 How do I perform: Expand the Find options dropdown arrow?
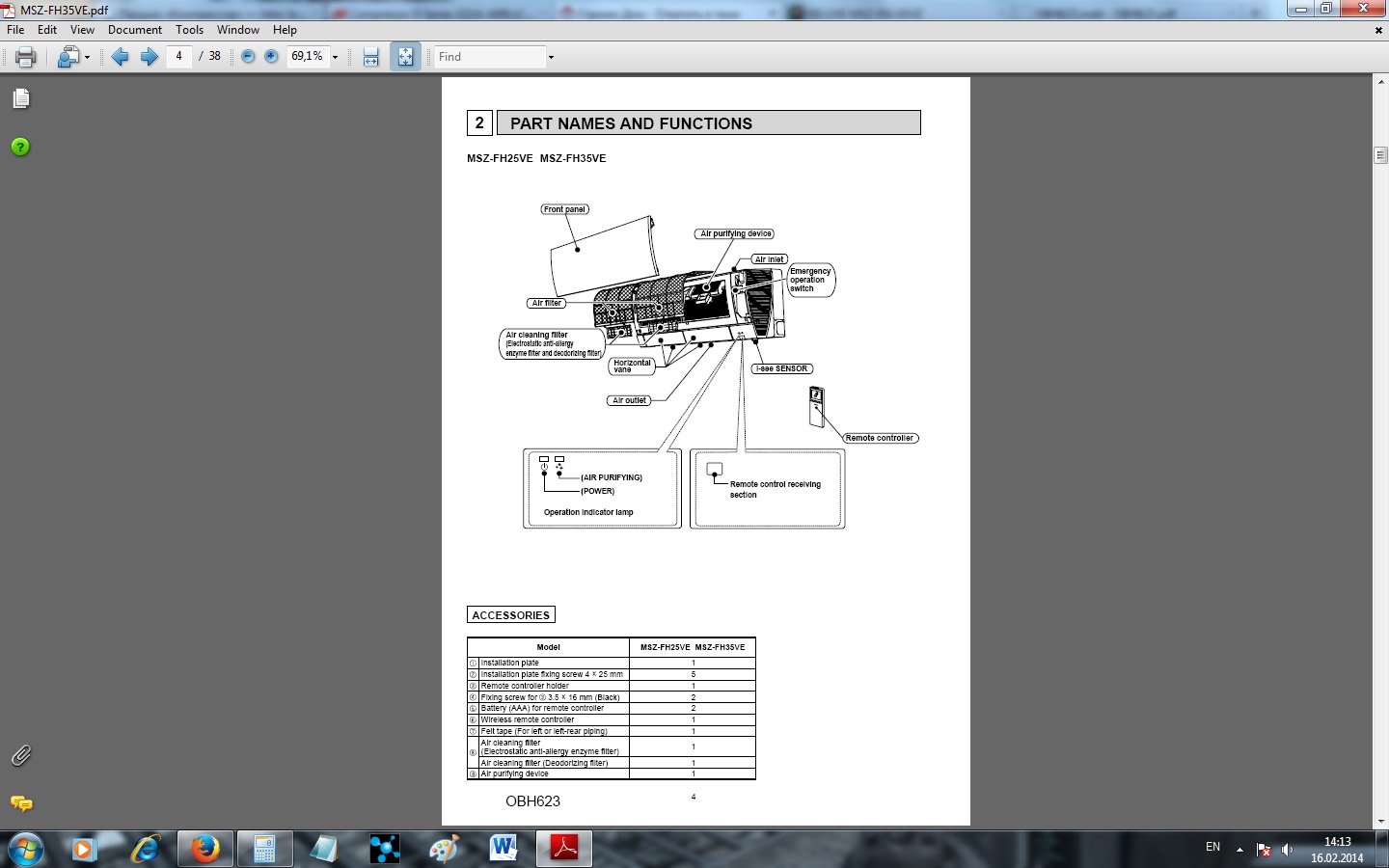click(551, 57)
